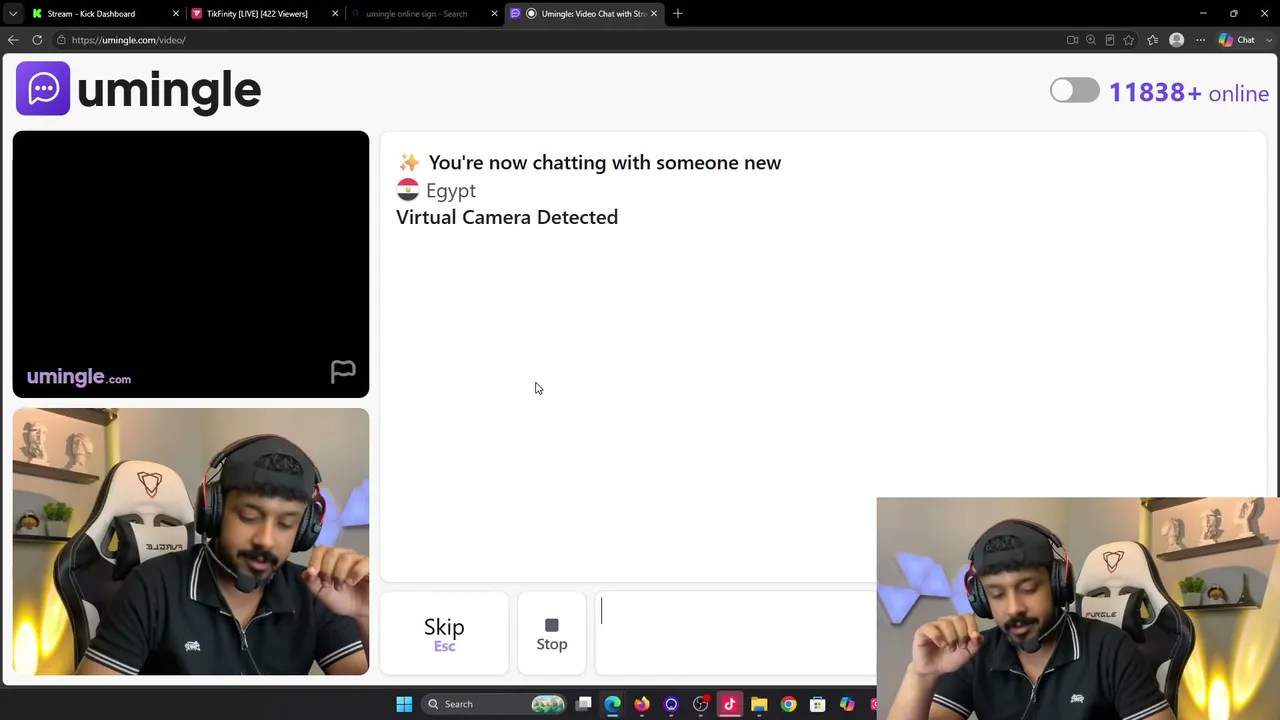Open the Windows Start menu

point(404,704)
